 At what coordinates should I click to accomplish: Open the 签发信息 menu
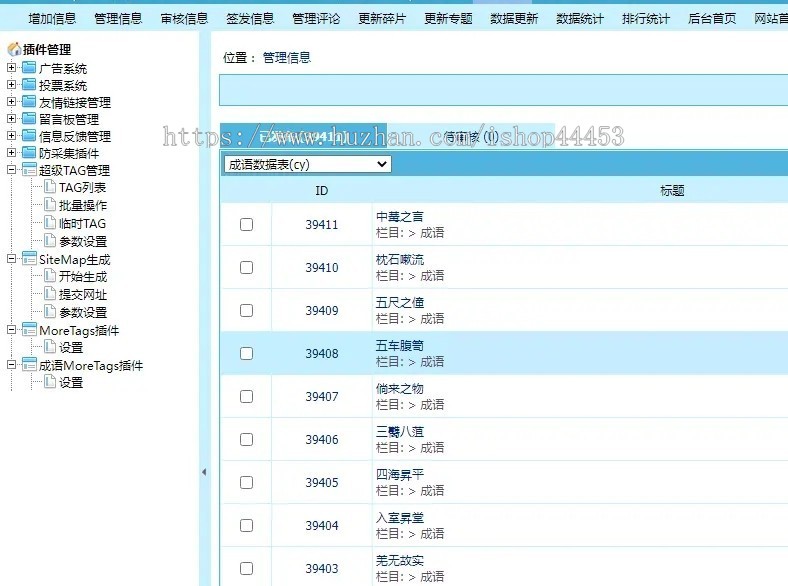[250, 19]
